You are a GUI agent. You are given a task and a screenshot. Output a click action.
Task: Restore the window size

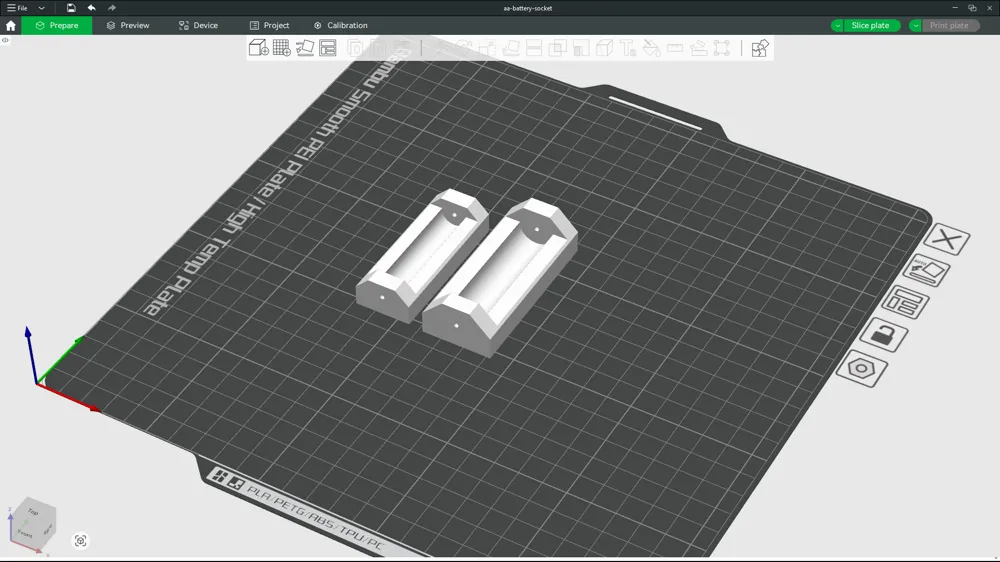click(972, 8)
